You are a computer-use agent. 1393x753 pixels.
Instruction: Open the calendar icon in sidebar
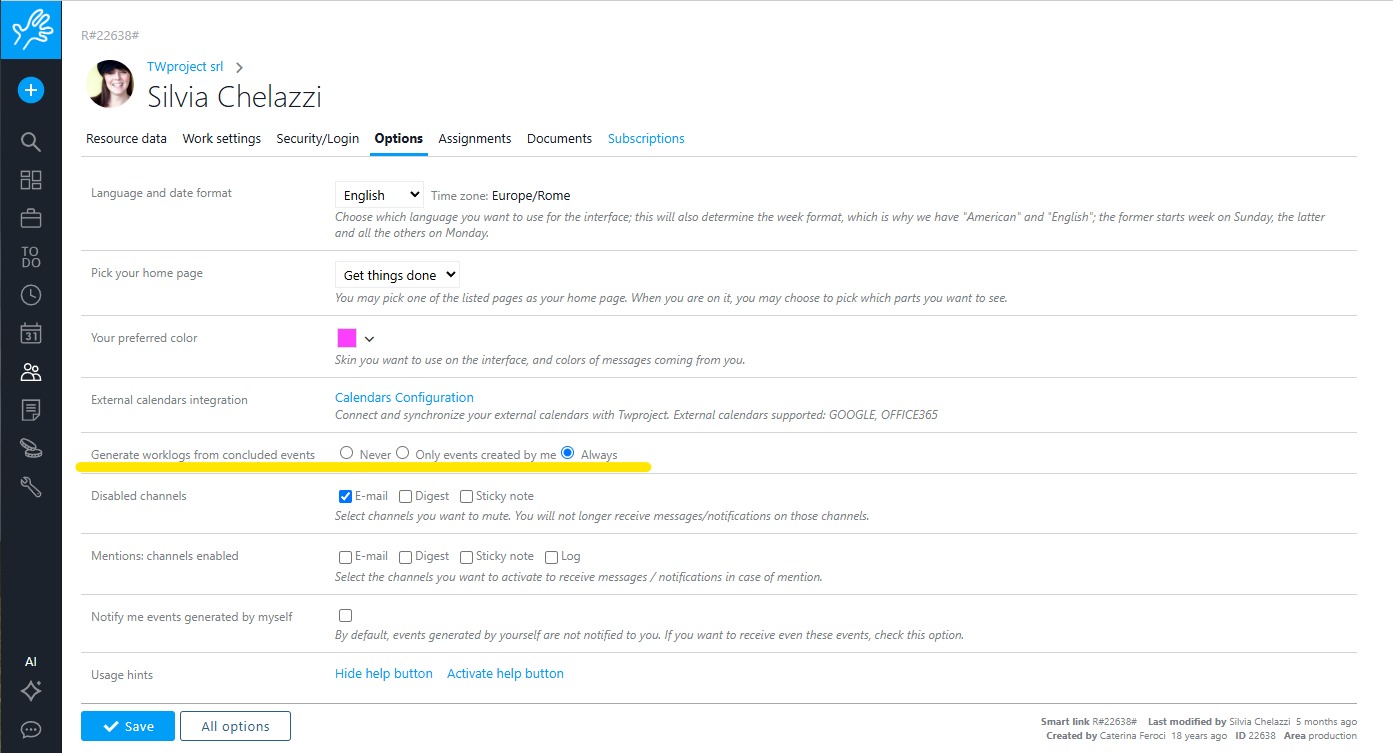point(31,333)
